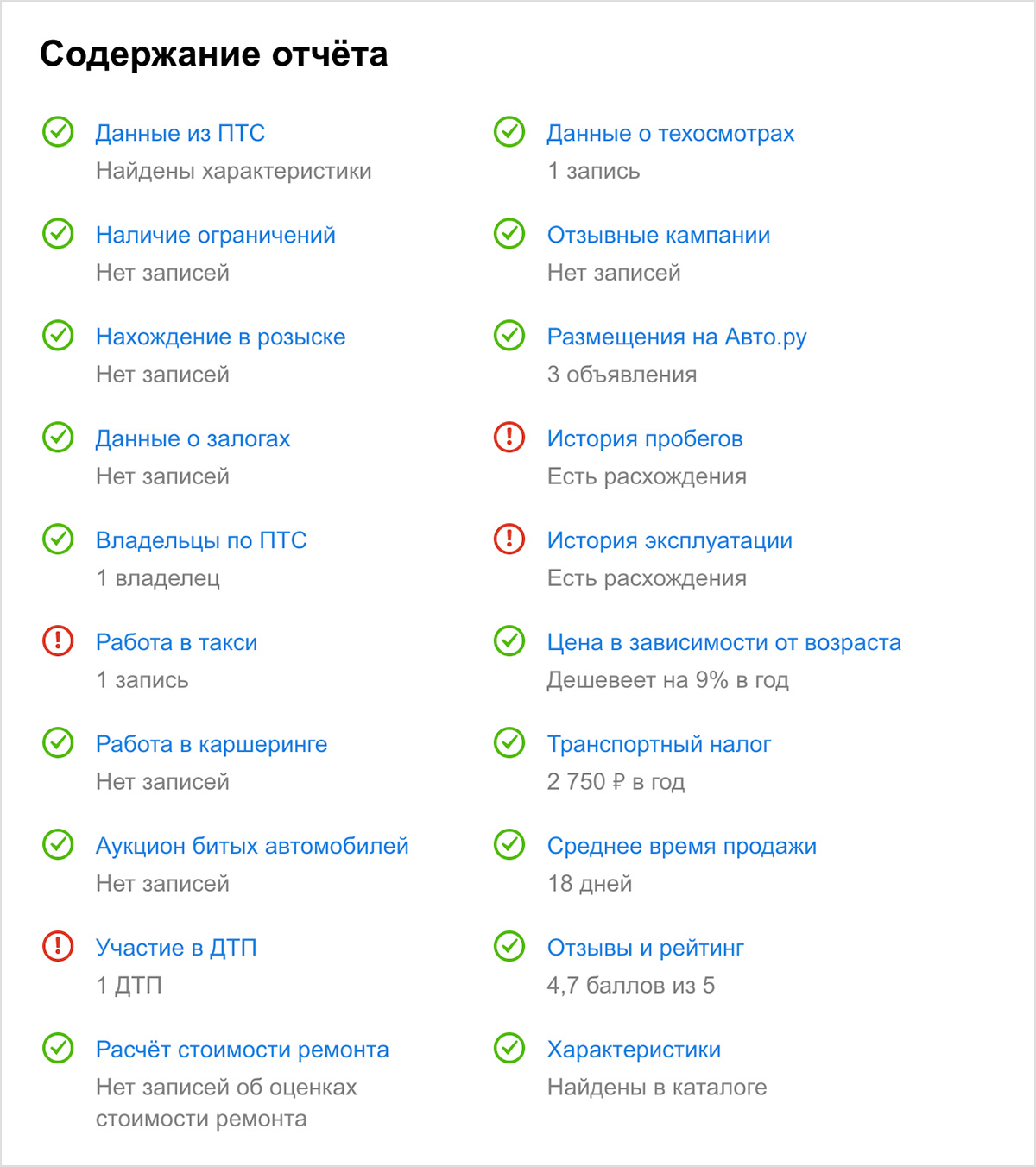The image size is (1036, 1167).
Task: Click the green checkmark next to Владельцы по ПТС
Action: click(58, 539)
